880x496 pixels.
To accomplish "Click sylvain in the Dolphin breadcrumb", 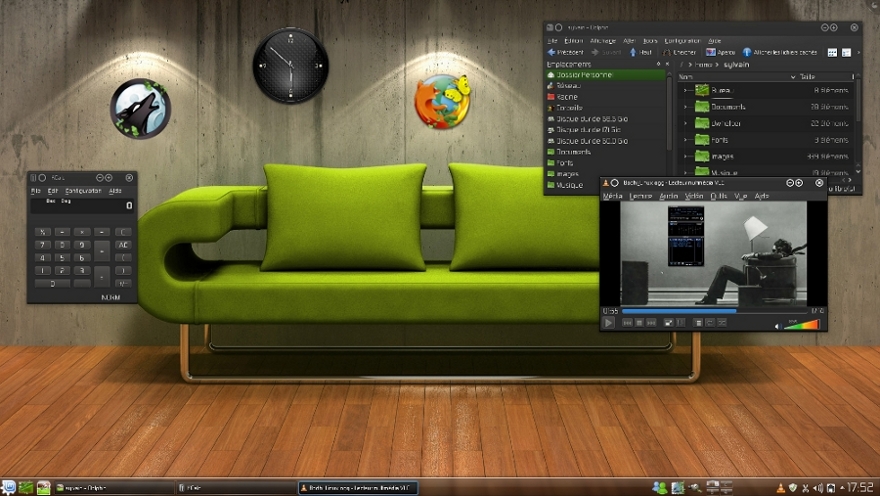I will (x=736, y=65).
